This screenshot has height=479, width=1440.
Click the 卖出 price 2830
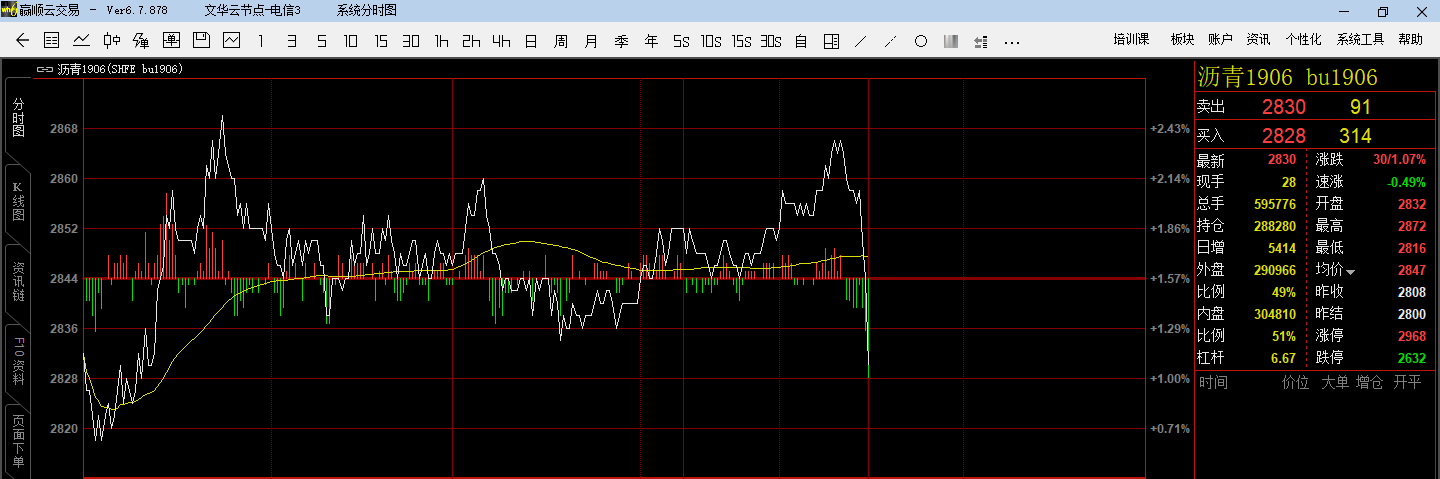[x=1283, y=107]
